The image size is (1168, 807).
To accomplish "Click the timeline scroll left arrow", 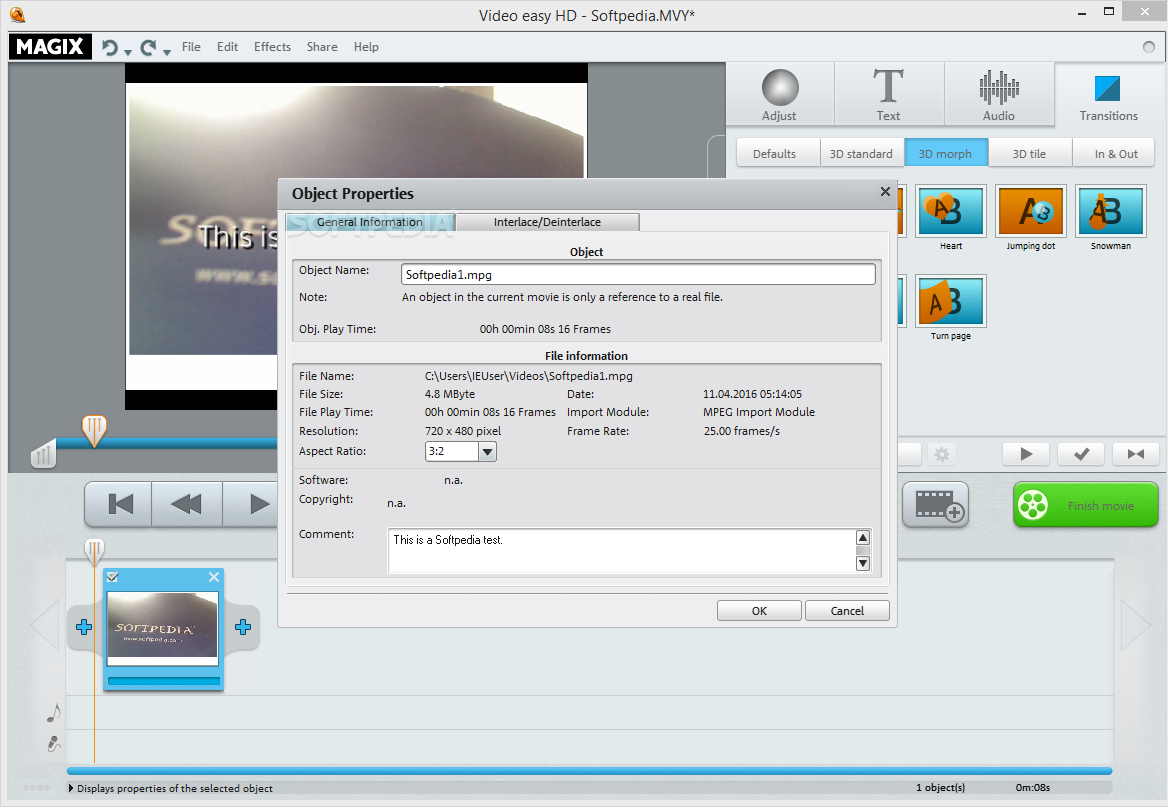I will [44, 624].
